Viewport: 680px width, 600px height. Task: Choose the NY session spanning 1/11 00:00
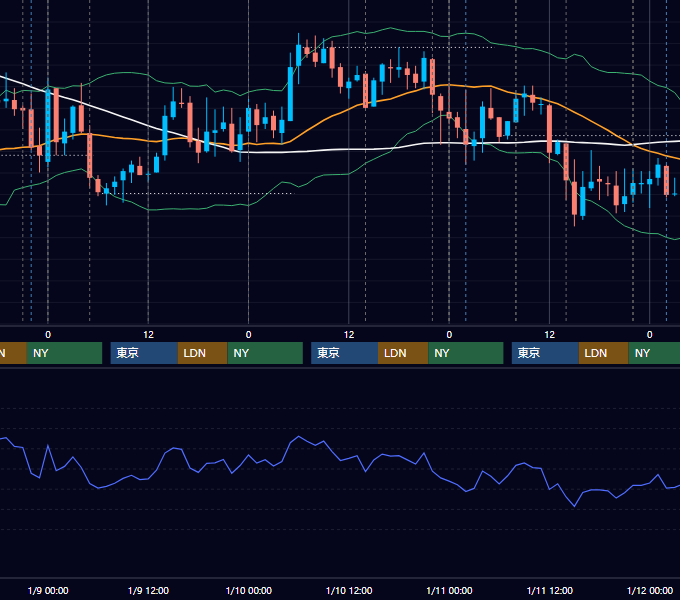tap(466, 353)
